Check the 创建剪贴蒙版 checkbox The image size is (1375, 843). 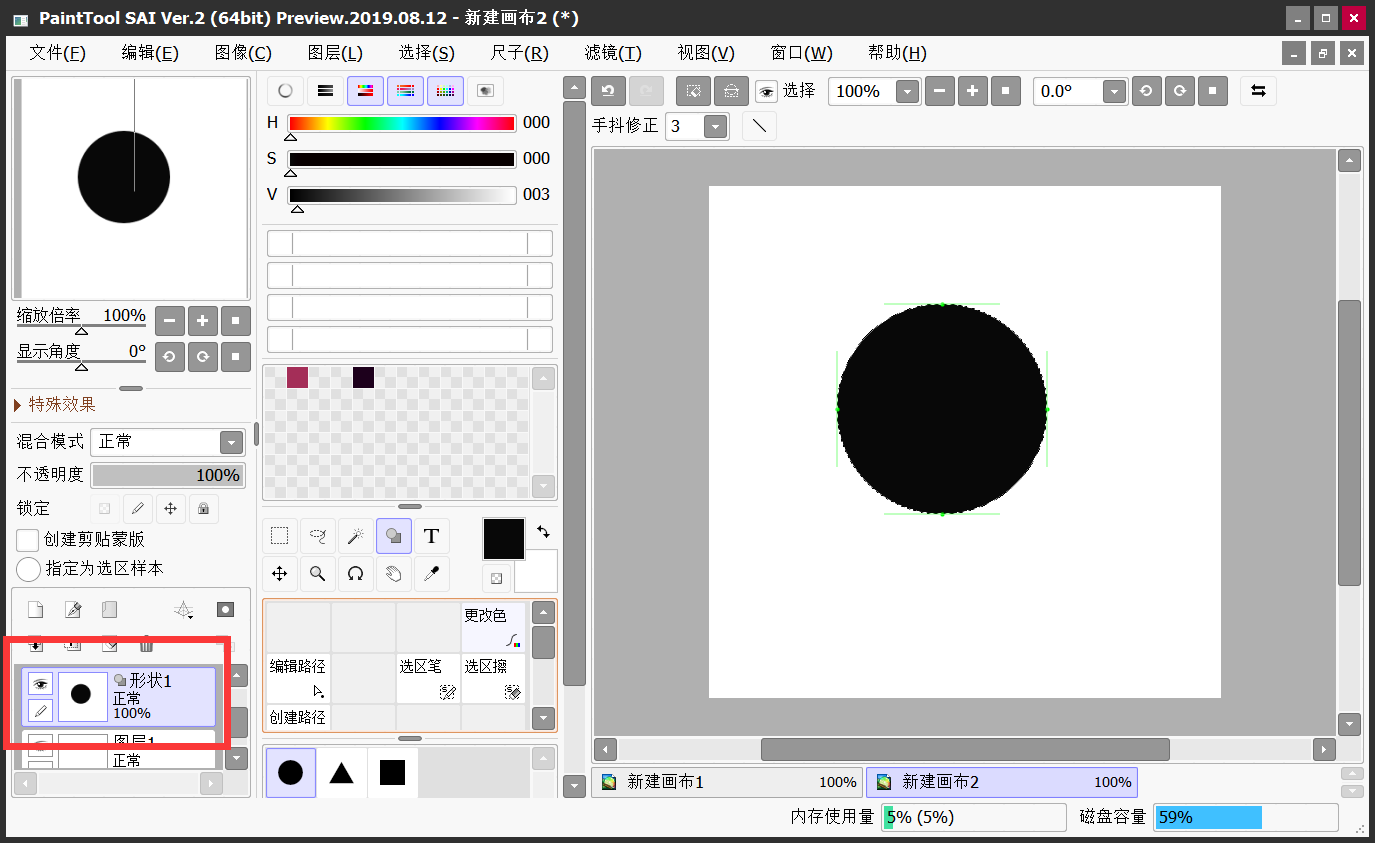pos(28,540)
